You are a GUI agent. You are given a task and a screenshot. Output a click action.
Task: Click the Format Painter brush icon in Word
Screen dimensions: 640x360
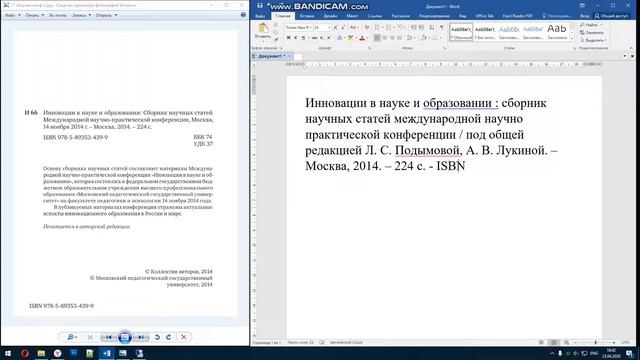[276, 39]
